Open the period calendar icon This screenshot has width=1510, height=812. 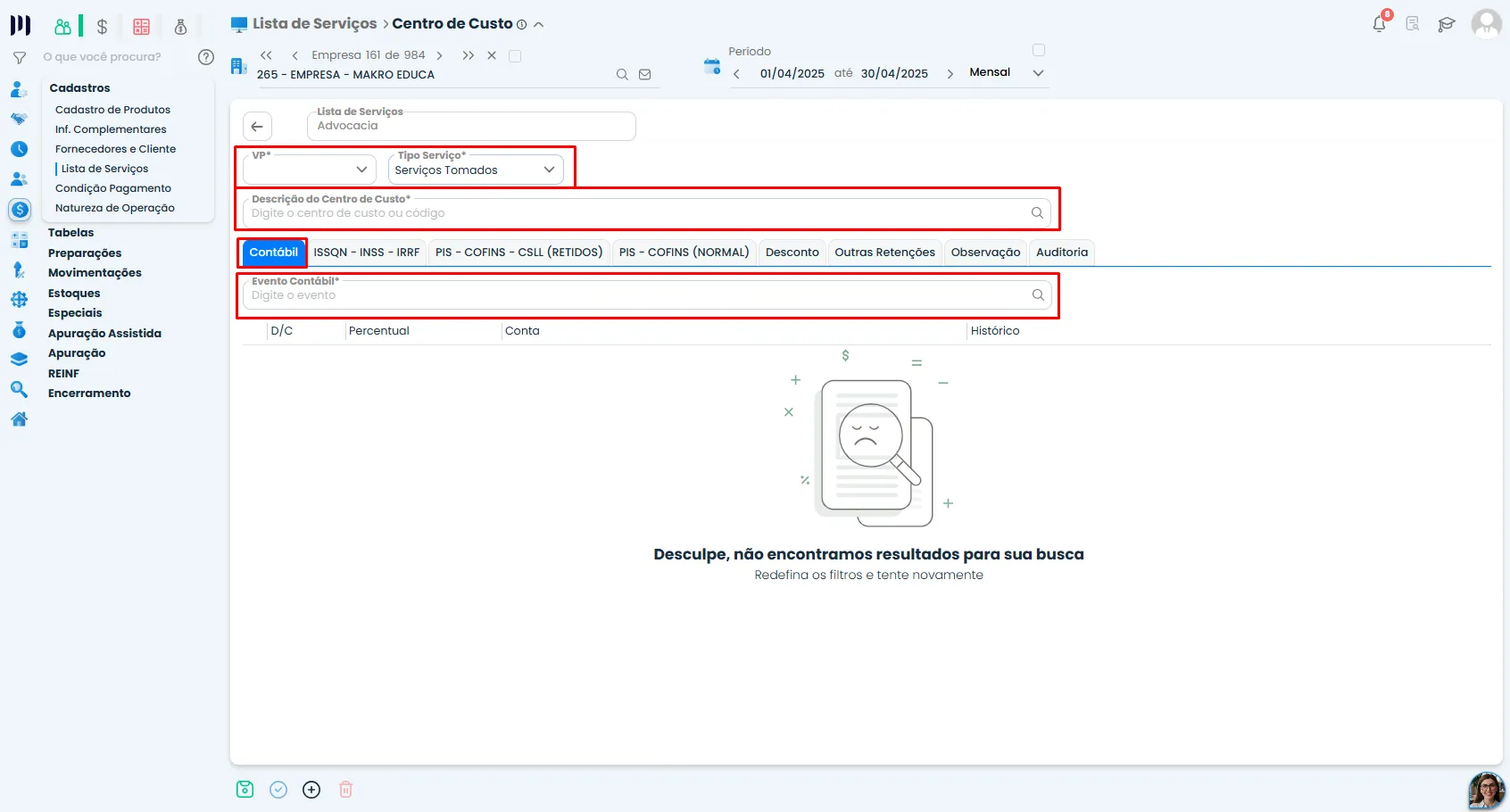(712, 66)
